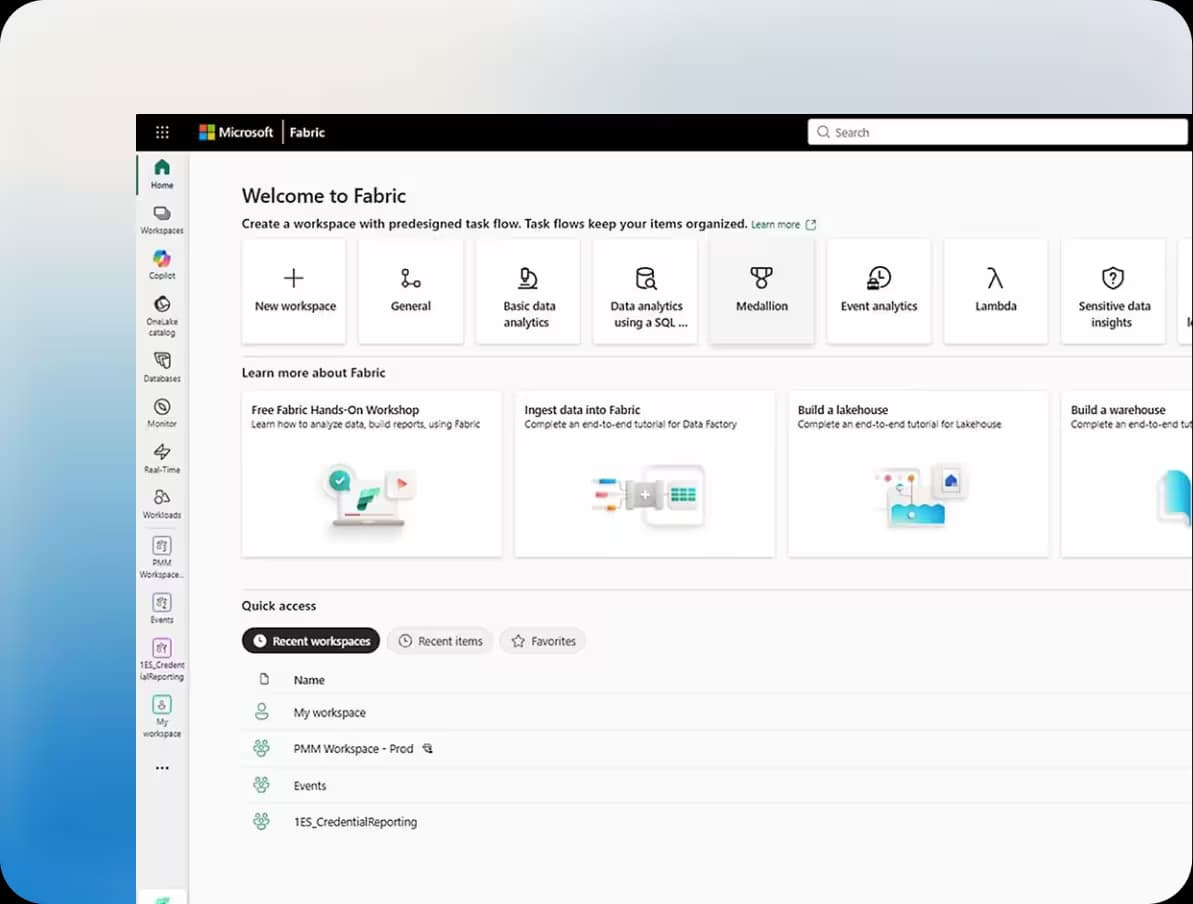Click the Microsoft logo
Image resolution: width=1193 pixels, height=904 pixels.
pos(235,132)
